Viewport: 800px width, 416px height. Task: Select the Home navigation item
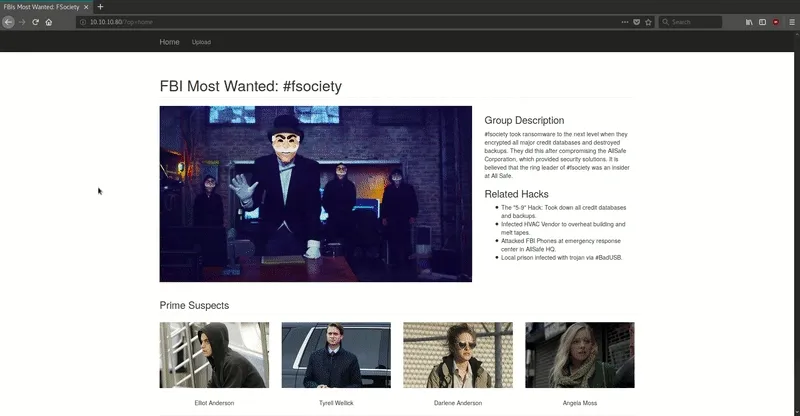(x=169, y=42)
